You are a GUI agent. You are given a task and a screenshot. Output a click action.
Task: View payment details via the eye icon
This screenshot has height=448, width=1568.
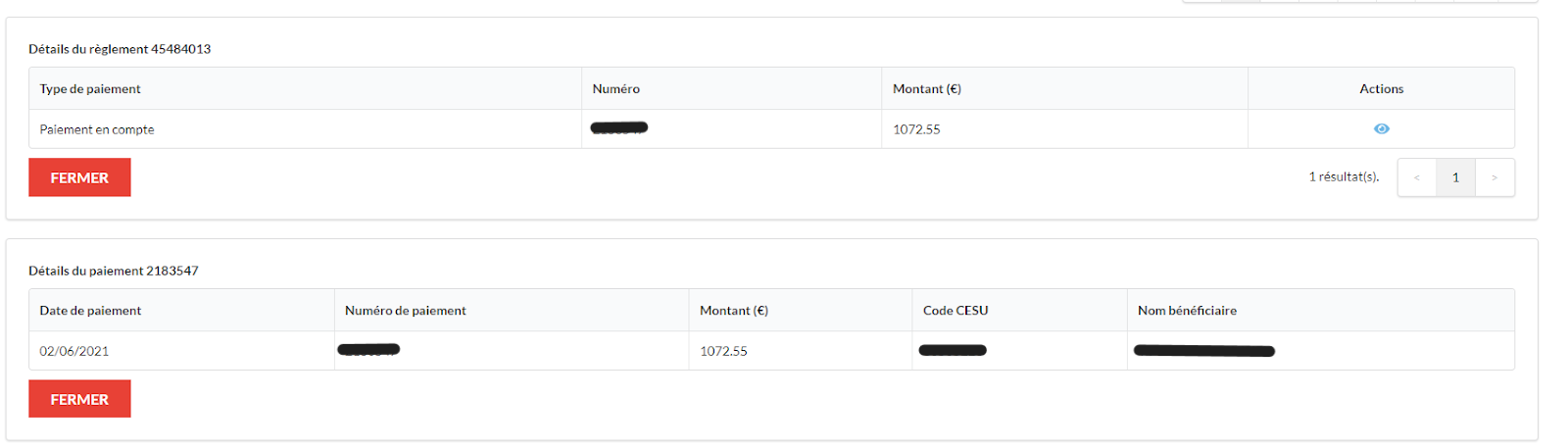pos(1381,128)
